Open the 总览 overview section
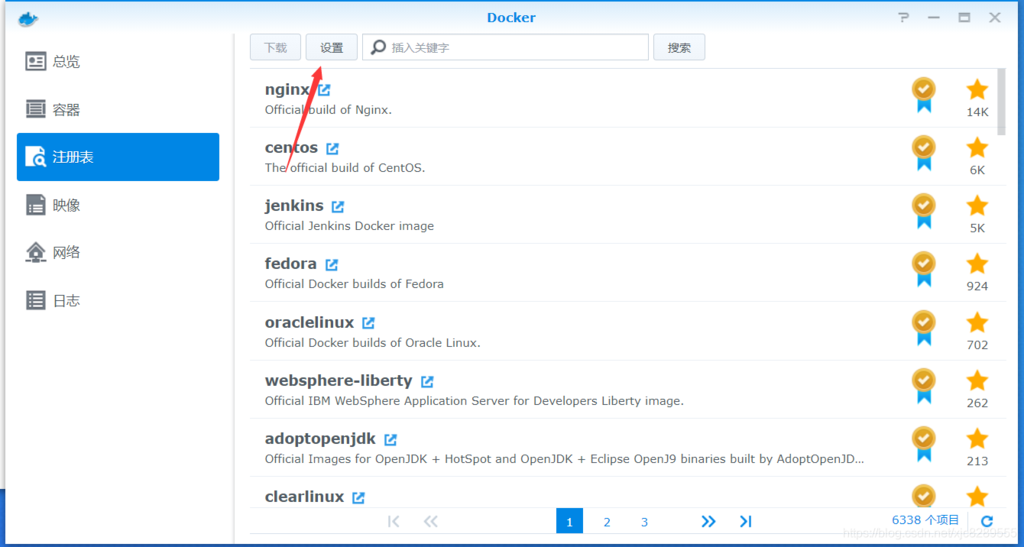Viewport: 1024px width, 547px height. click(x=118, y=61)
